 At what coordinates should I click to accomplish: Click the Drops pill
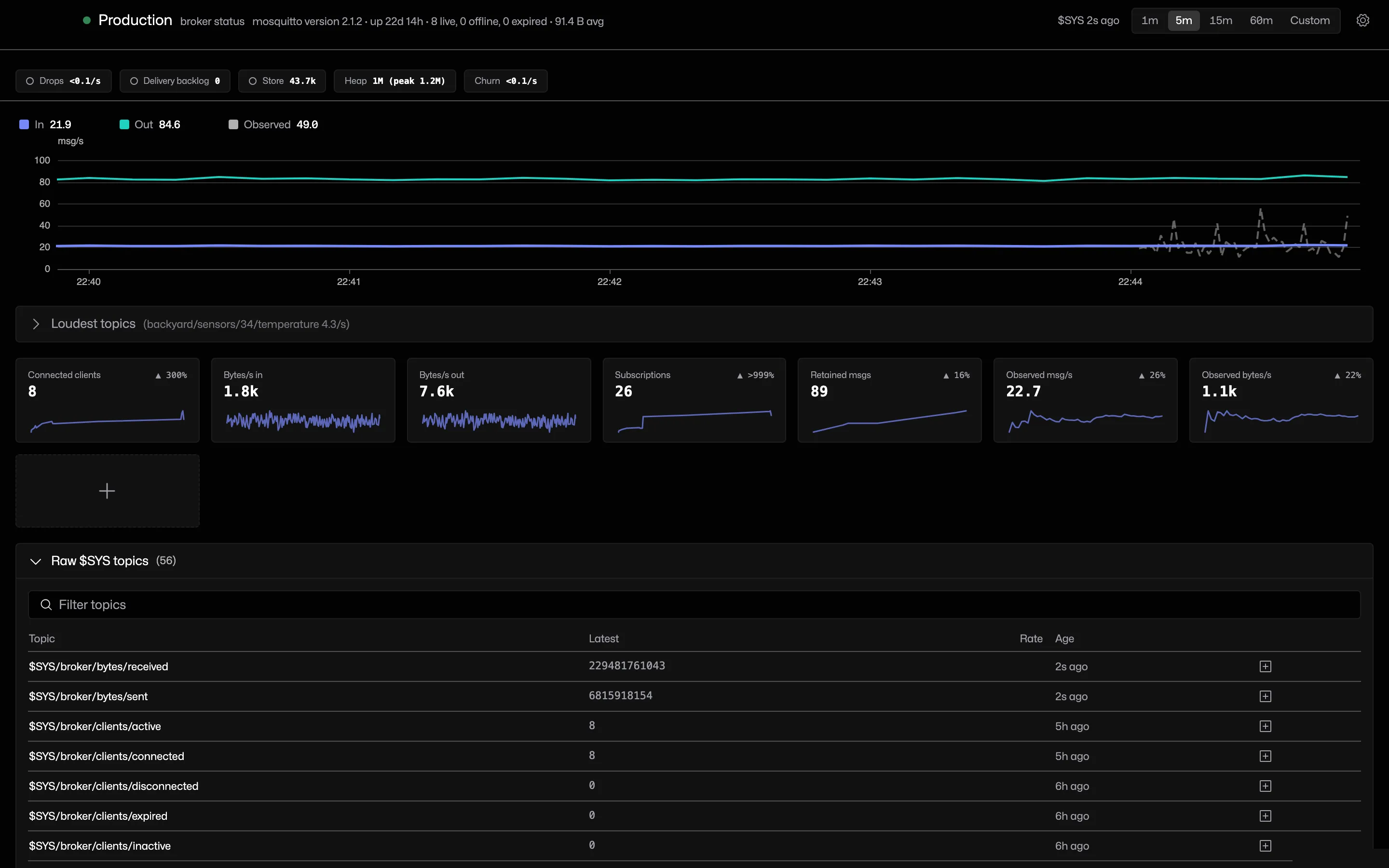(x=64, y=81)
